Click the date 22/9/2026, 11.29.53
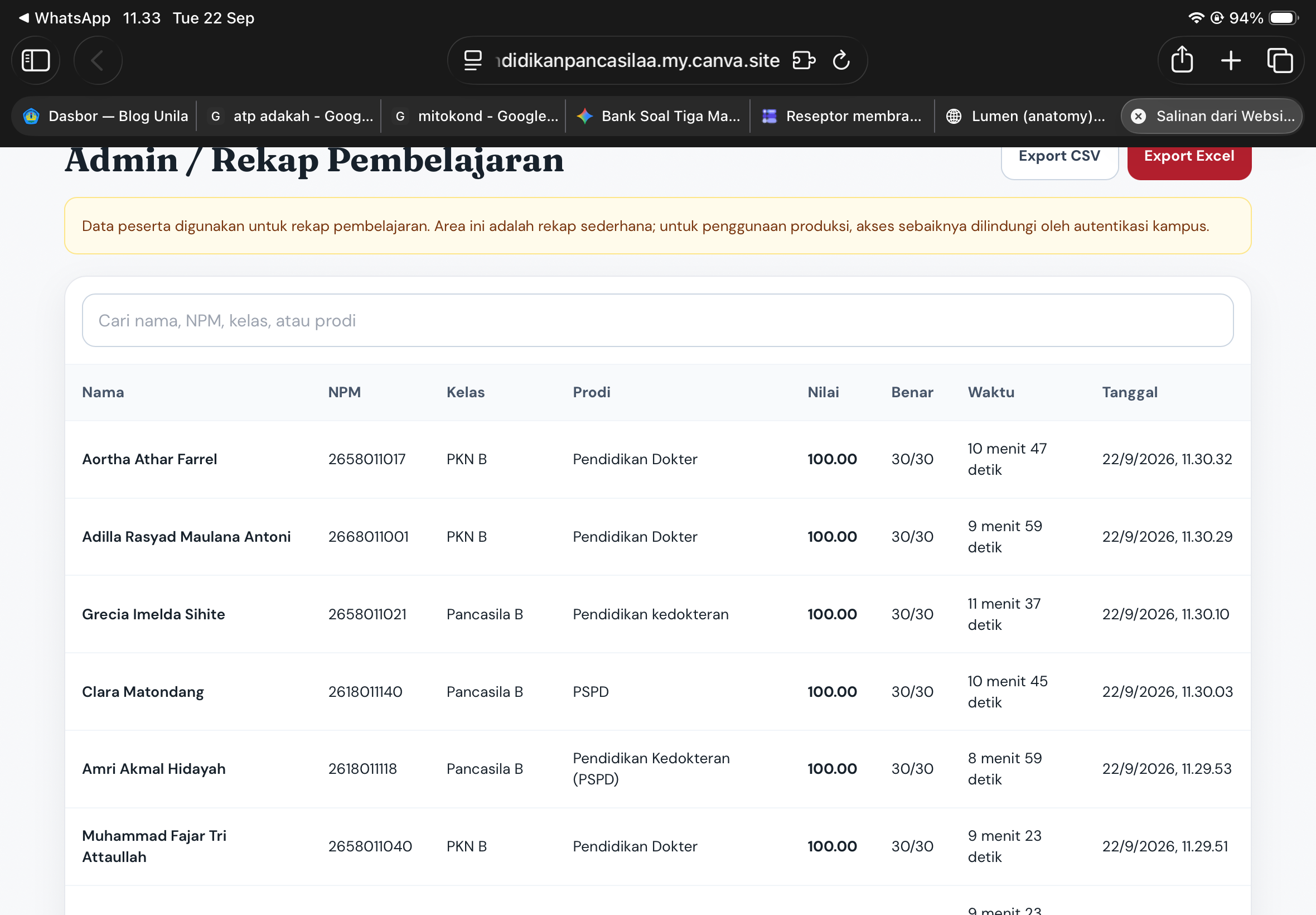 coord(1167,769)
